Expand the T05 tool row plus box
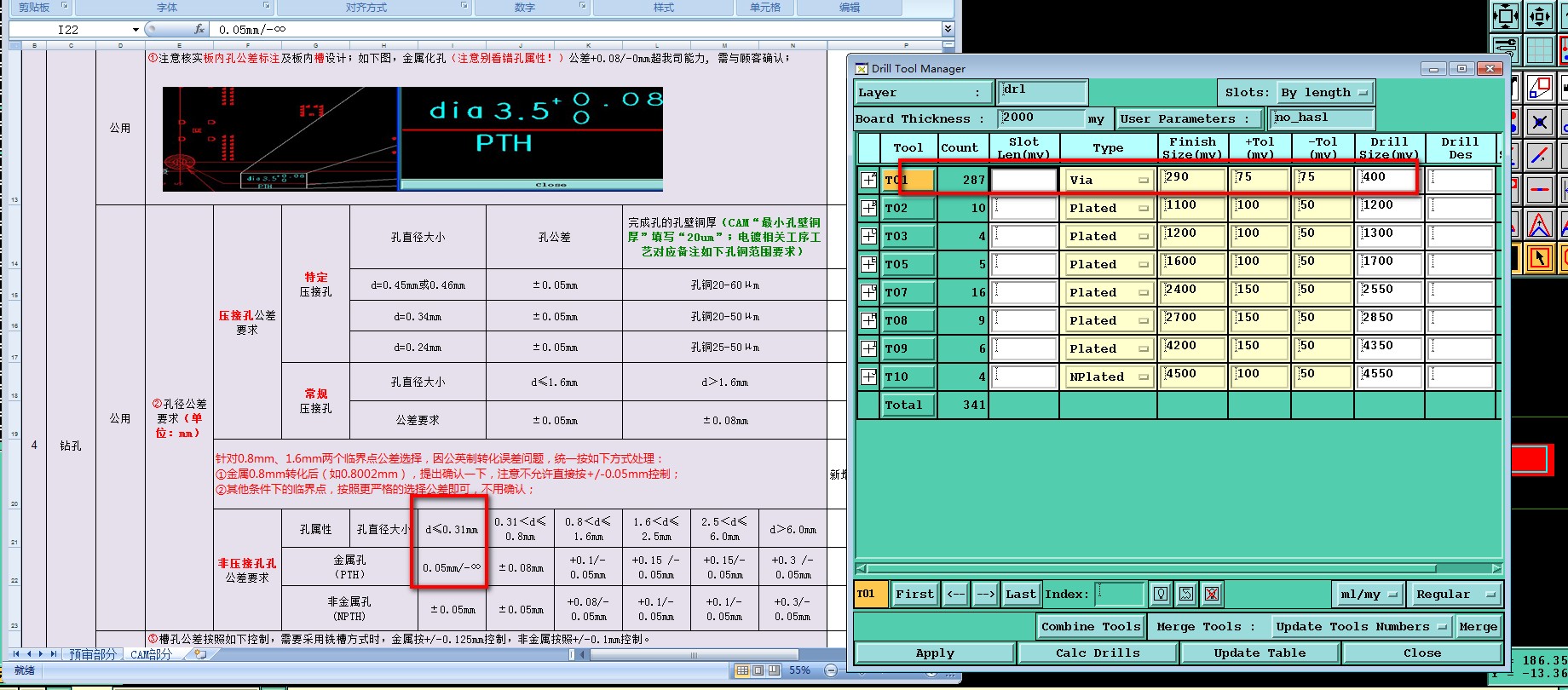 [868, 264]
